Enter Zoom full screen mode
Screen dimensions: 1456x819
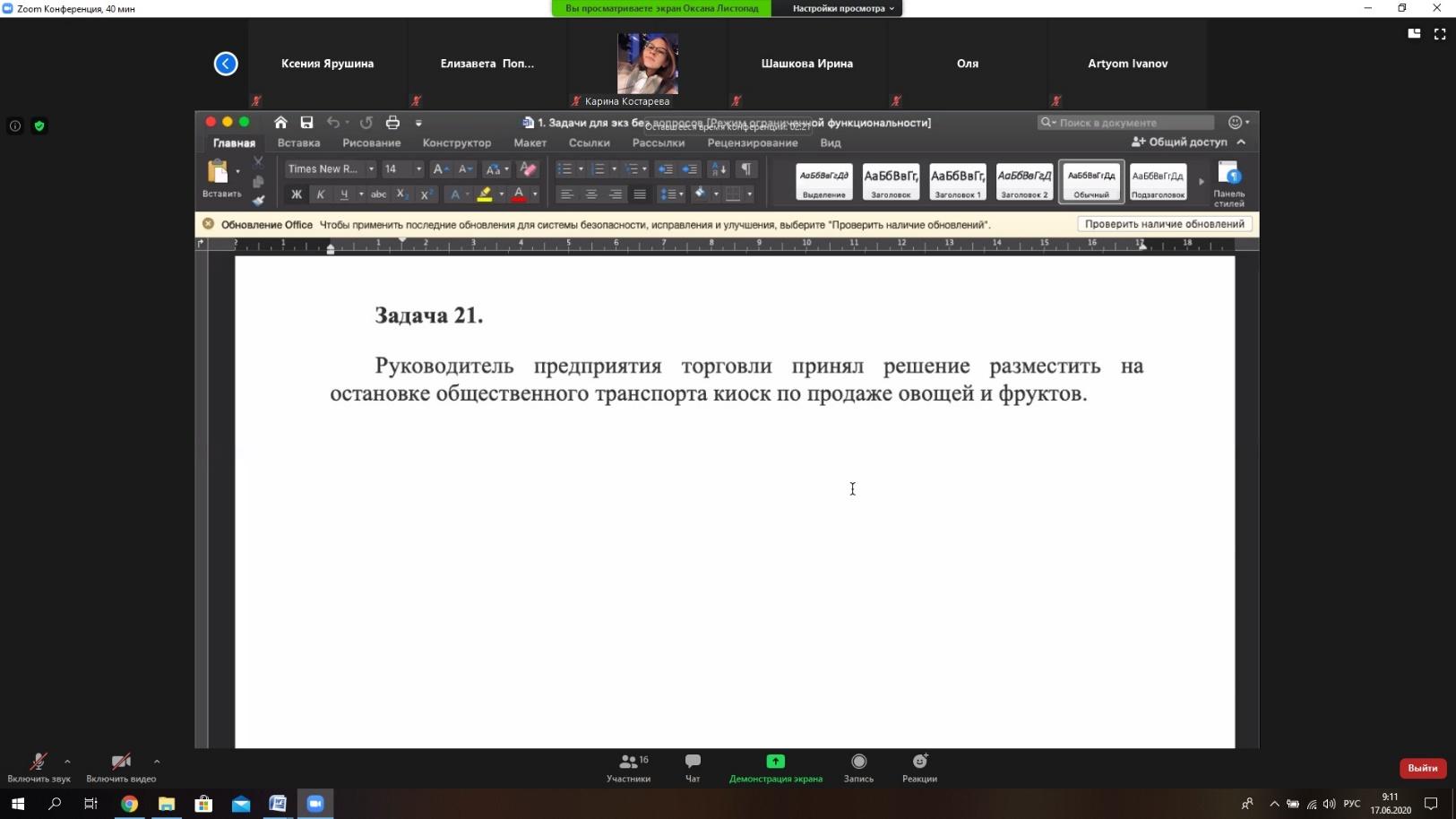coord(1440,34)
